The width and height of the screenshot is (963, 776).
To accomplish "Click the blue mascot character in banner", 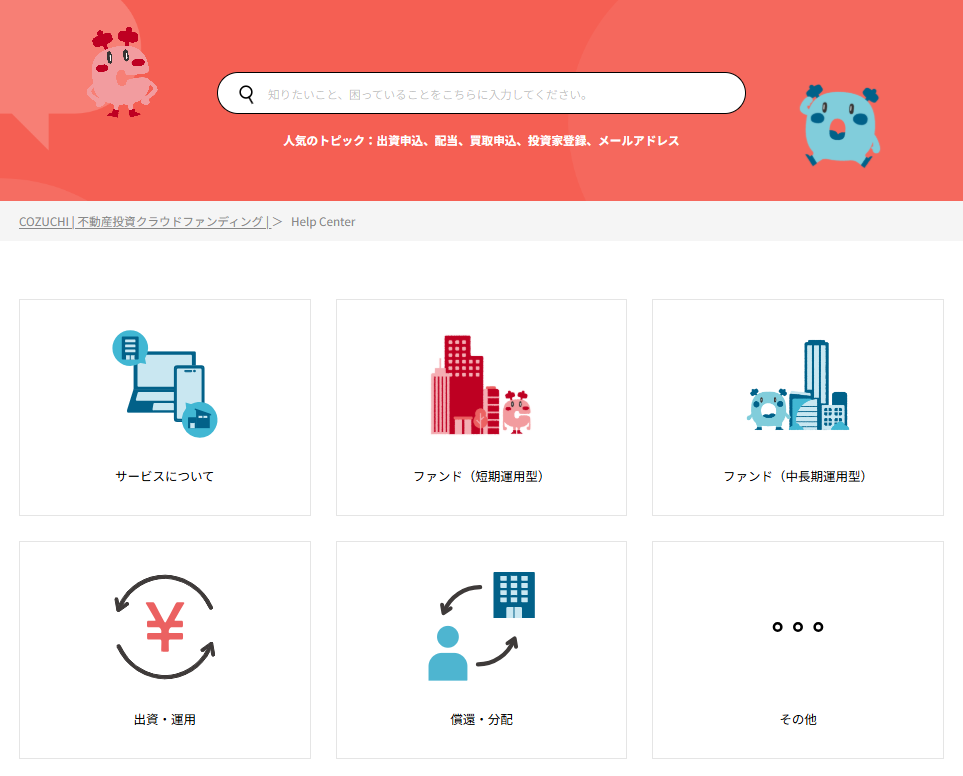I will tap(840, 126).
